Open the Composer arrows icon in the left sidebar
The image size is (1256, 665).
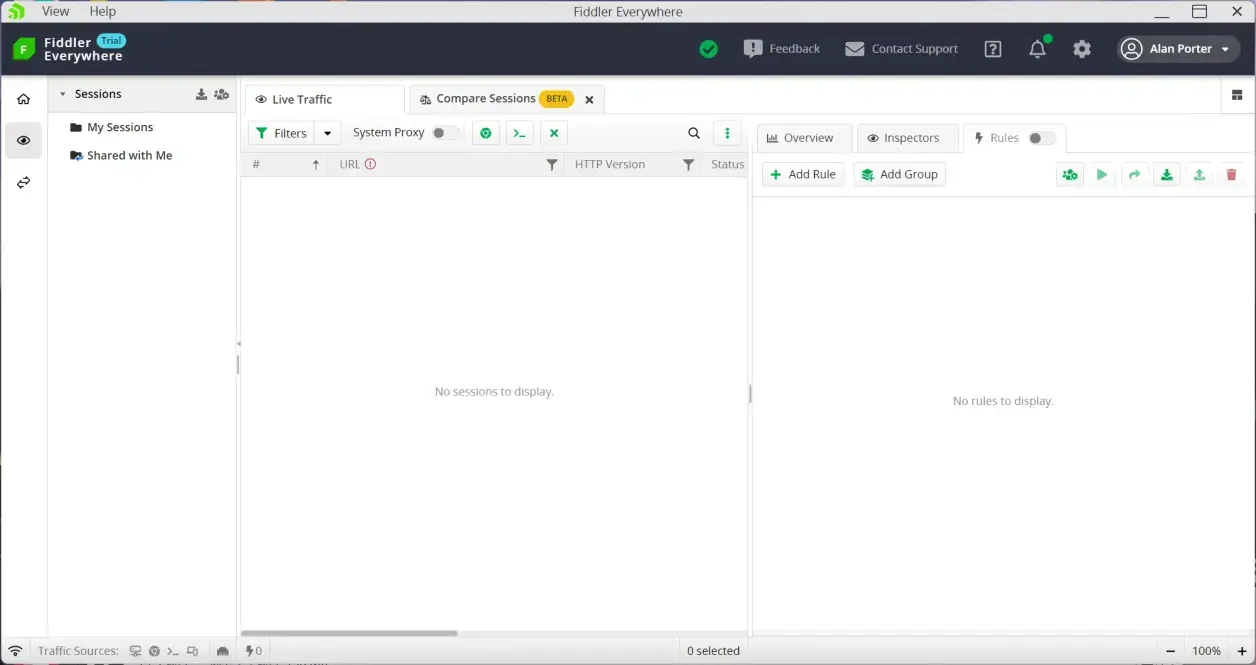pos(23,182)
